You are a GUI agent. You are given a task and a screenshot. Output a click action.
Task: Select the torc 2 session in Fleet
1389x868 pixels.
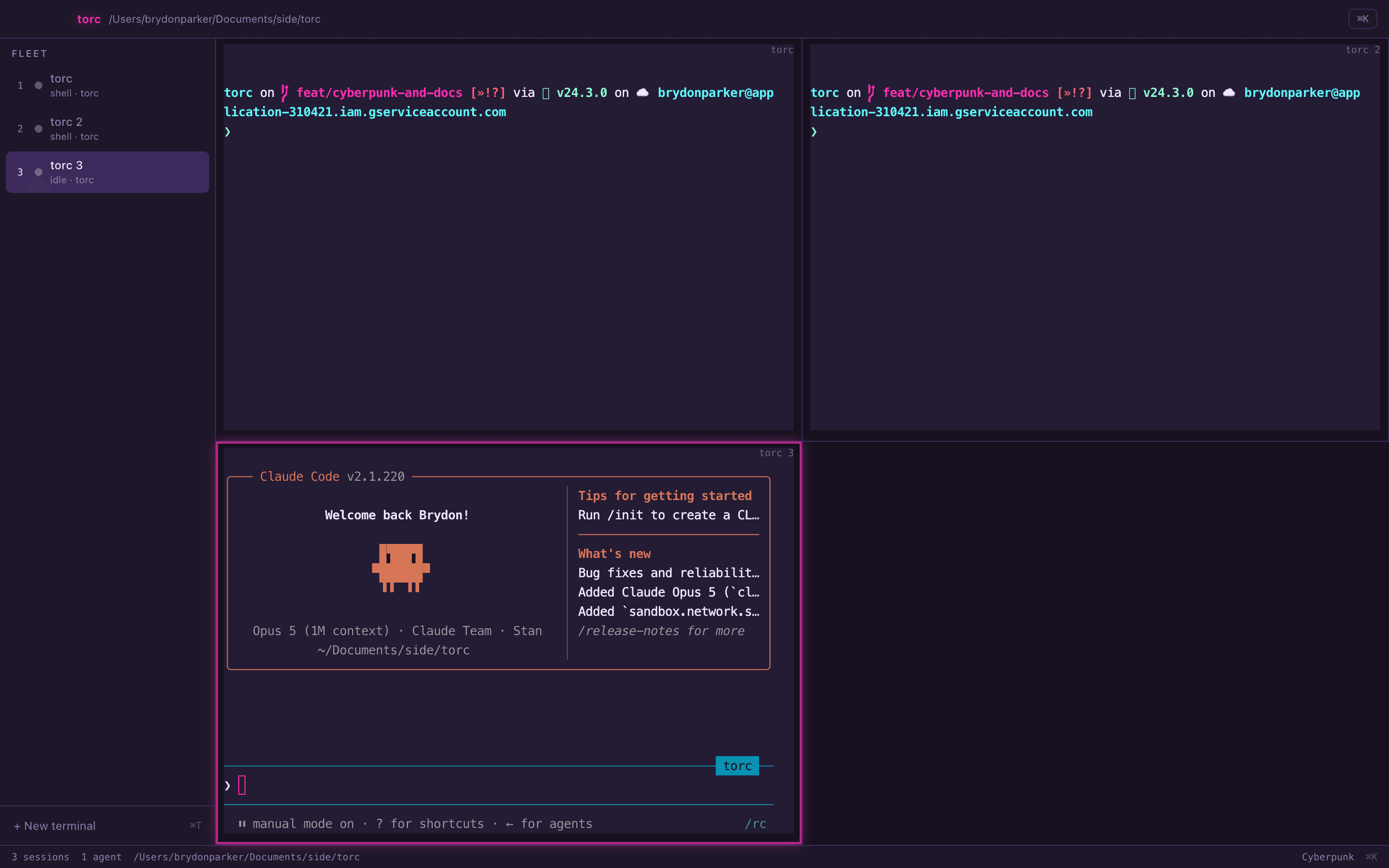point(108,129)
